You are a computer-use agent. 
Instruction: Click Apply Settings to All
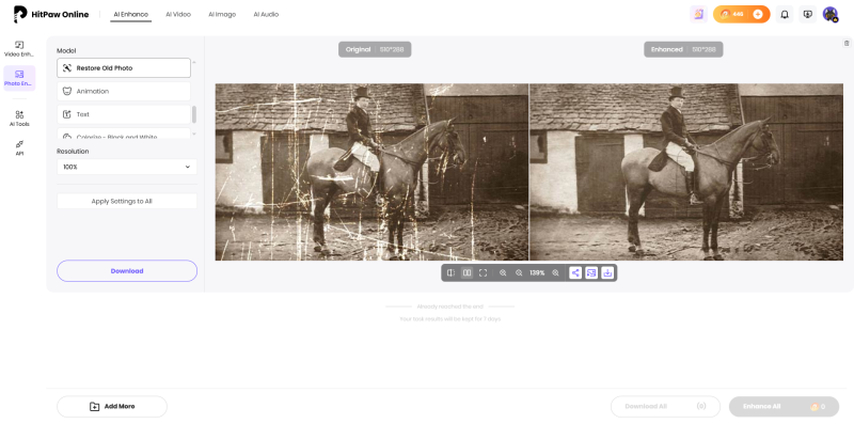(127, 201)
